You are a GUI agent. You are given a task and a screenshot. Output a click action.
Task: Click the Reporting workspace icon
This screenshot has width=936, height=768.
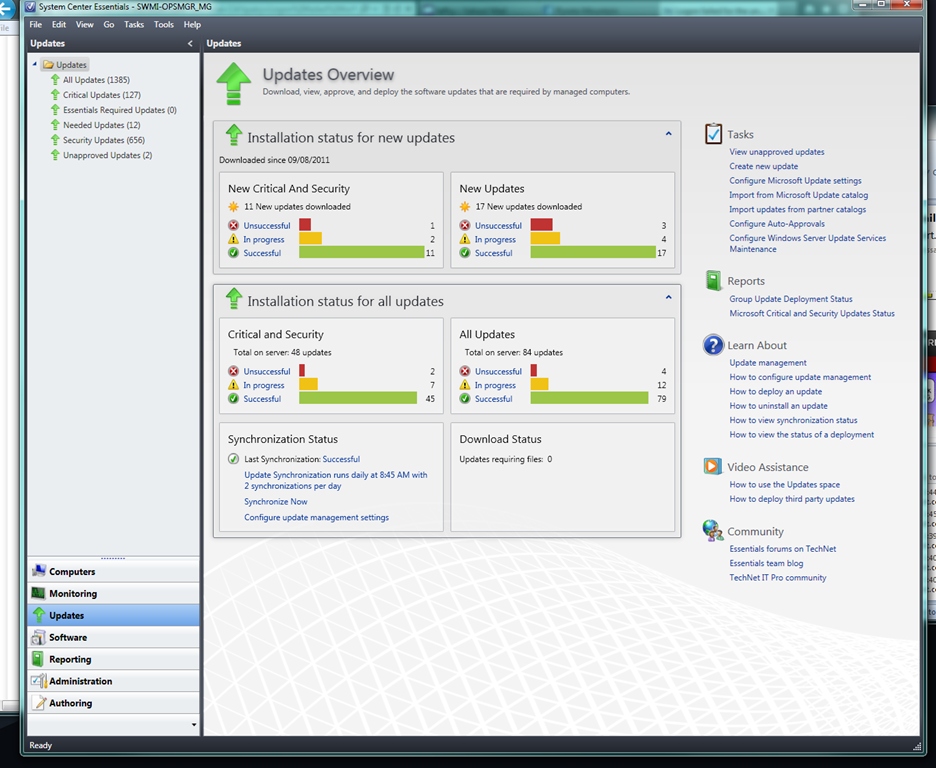point(39,659)
